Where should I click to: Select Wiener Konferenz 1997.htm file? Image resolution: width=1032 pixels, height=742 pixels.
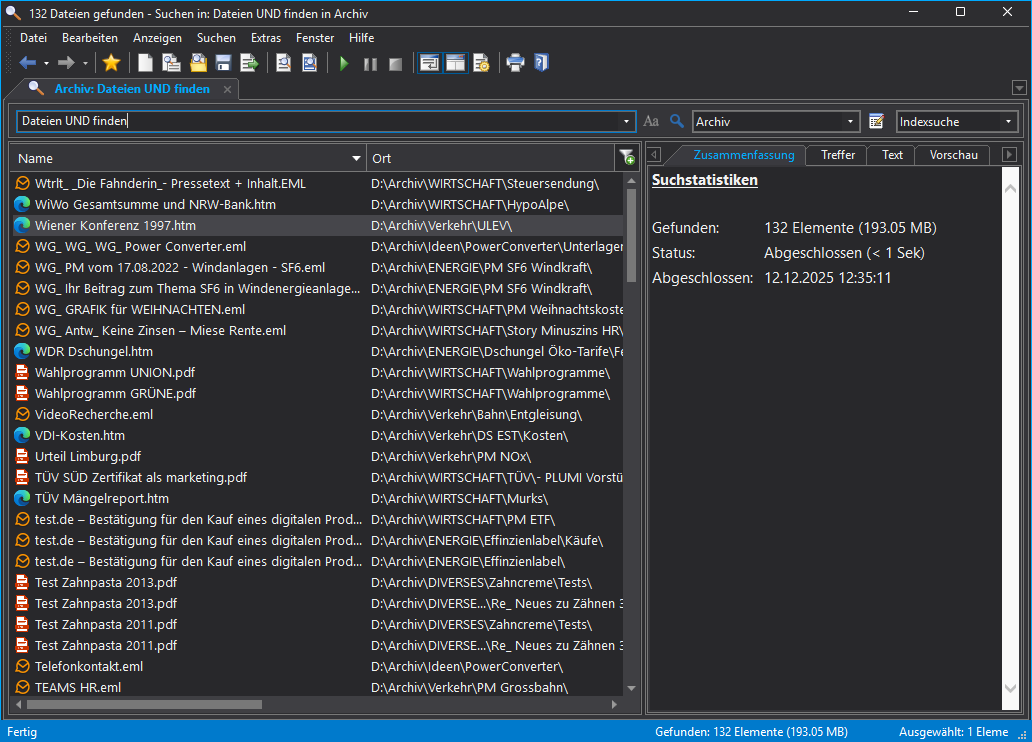(318, 225)
